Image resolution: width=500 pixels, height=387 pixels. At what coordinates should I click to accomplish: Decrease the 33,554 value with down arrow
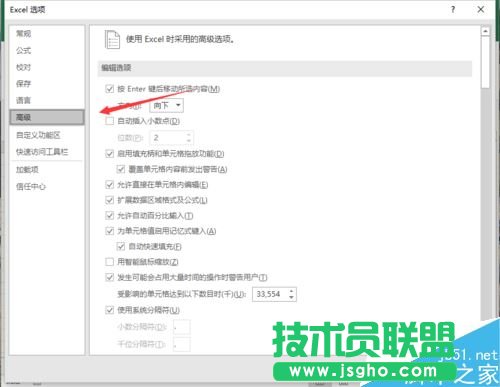(292, 297)
